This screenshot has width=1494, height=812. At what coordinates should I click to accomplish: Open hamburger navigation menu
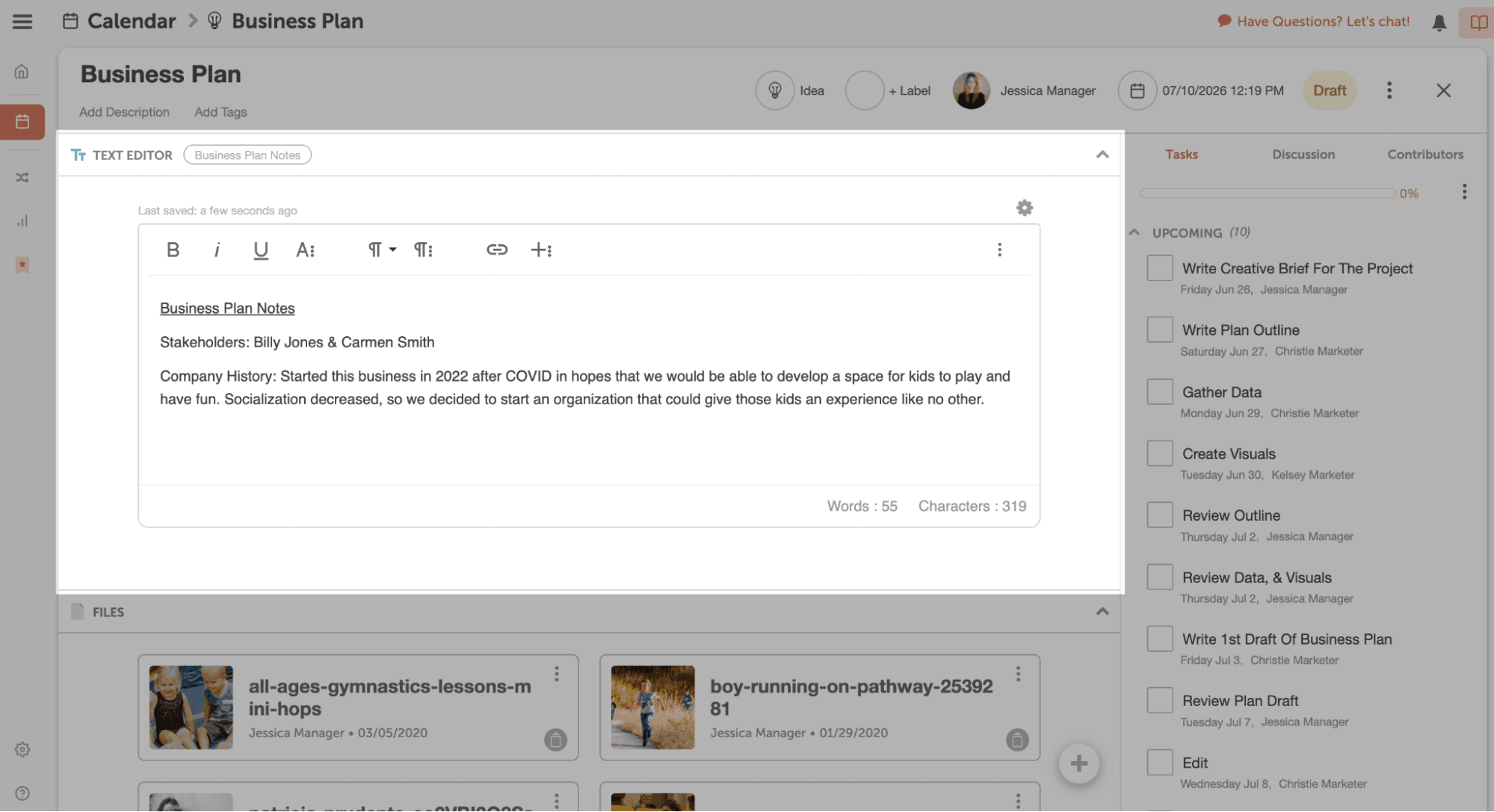pyautogui.click(x=22, y=21)
